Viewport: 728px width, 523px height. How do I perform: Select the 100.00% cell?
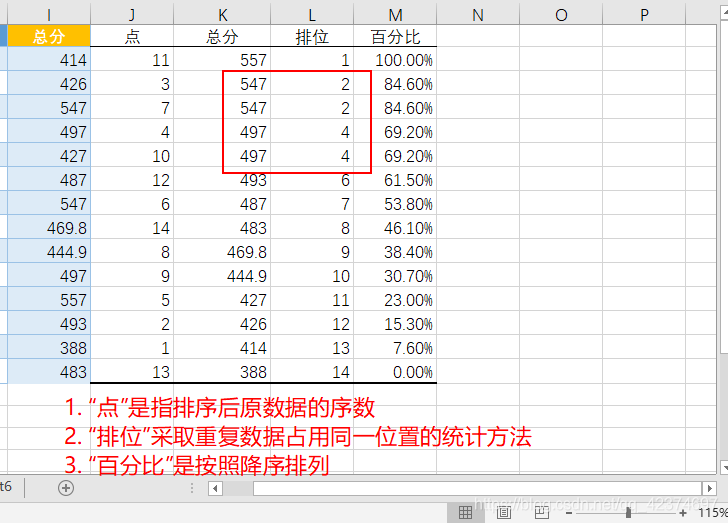(395, 59)
